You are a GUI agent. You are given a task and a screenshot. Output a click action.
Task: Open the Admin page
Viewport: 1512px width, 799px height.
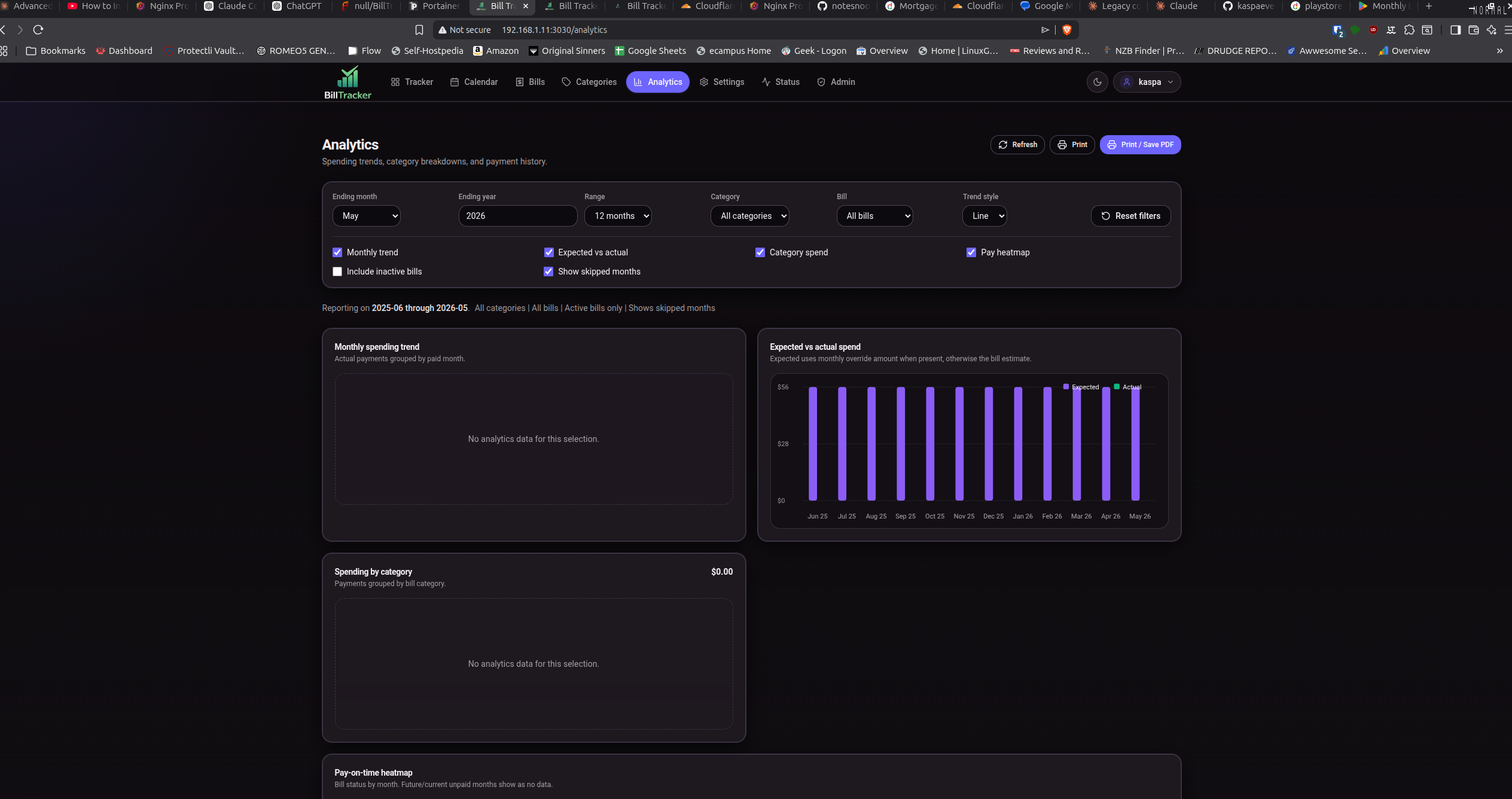click(x=836, y=82)
